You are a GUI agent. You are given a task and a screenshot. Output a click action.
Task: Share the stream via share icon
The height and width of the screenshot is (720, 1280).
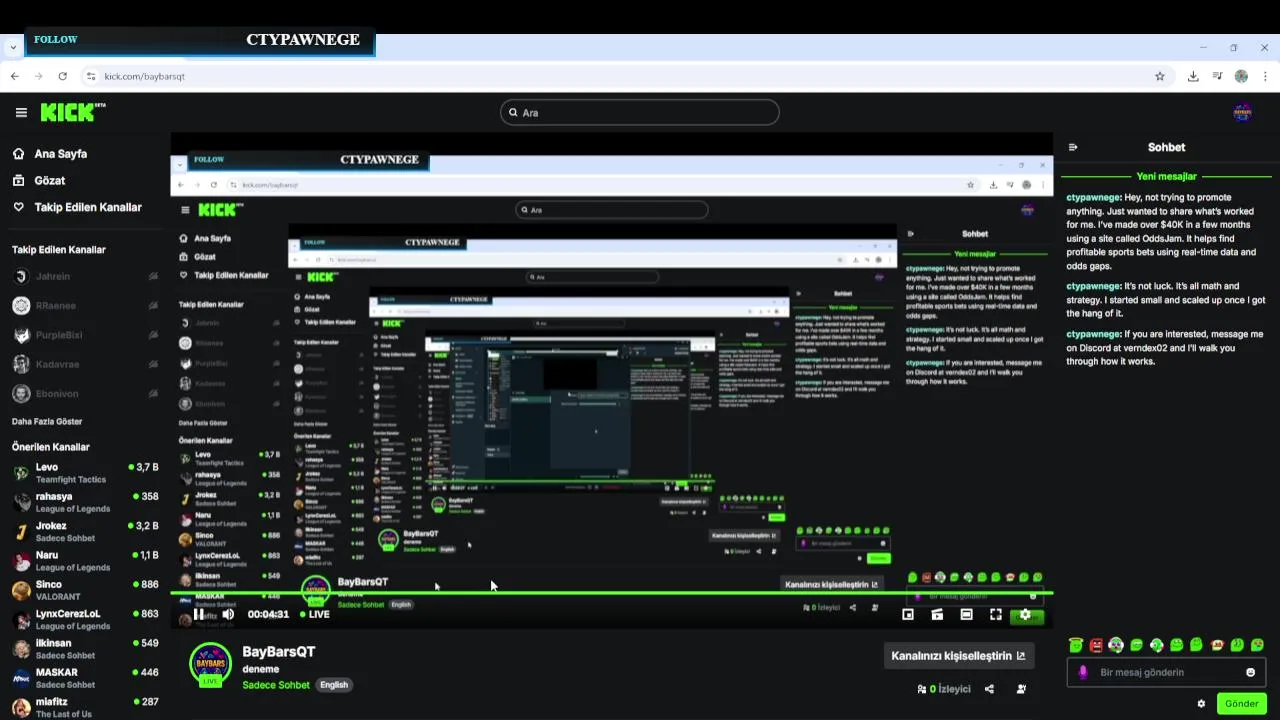989,689
